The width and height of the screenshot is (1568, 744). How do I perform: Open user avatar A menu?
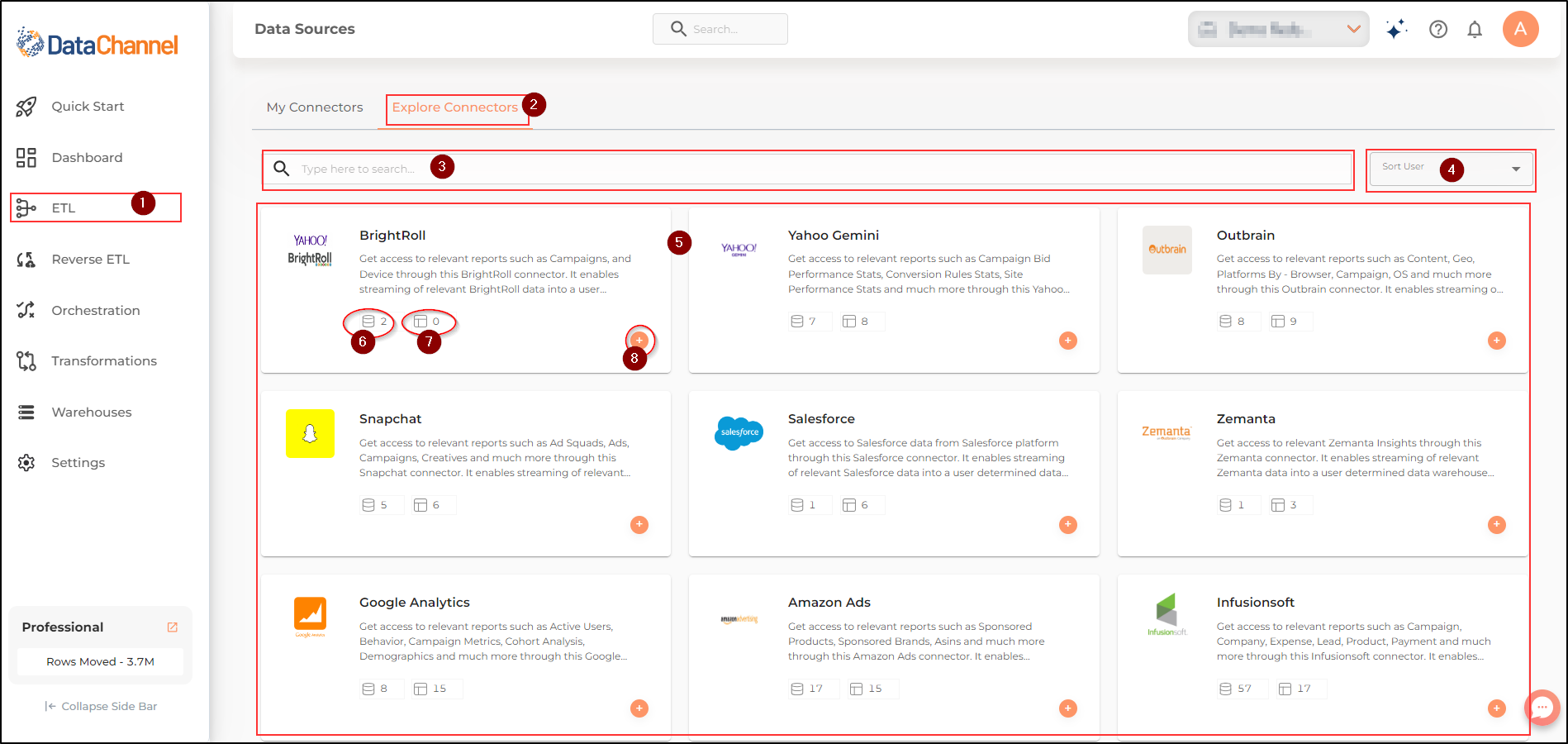tap(1520, 29)
